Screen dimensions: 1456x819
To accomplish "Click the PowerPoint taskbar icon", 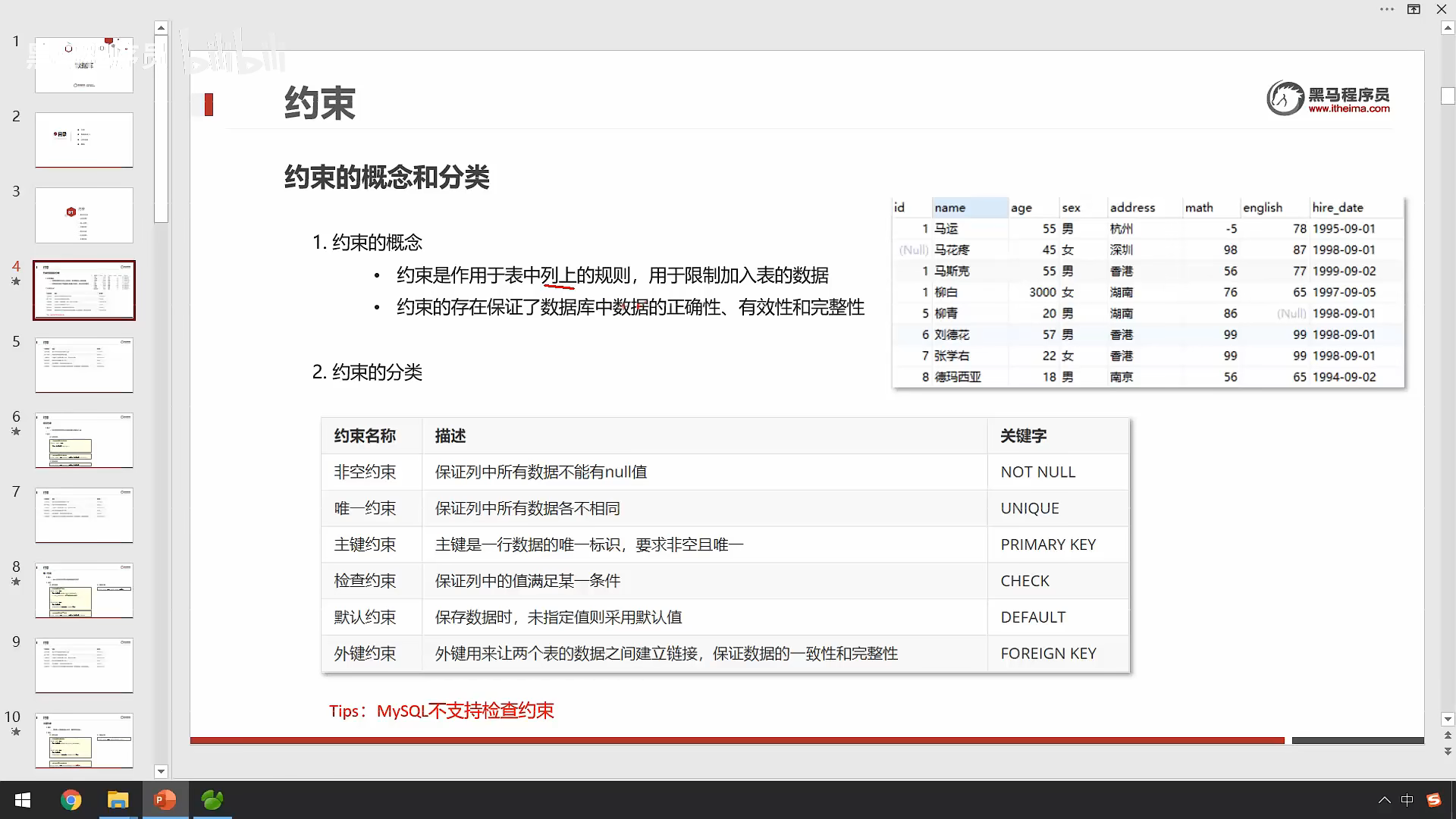I will click(165, 800).
